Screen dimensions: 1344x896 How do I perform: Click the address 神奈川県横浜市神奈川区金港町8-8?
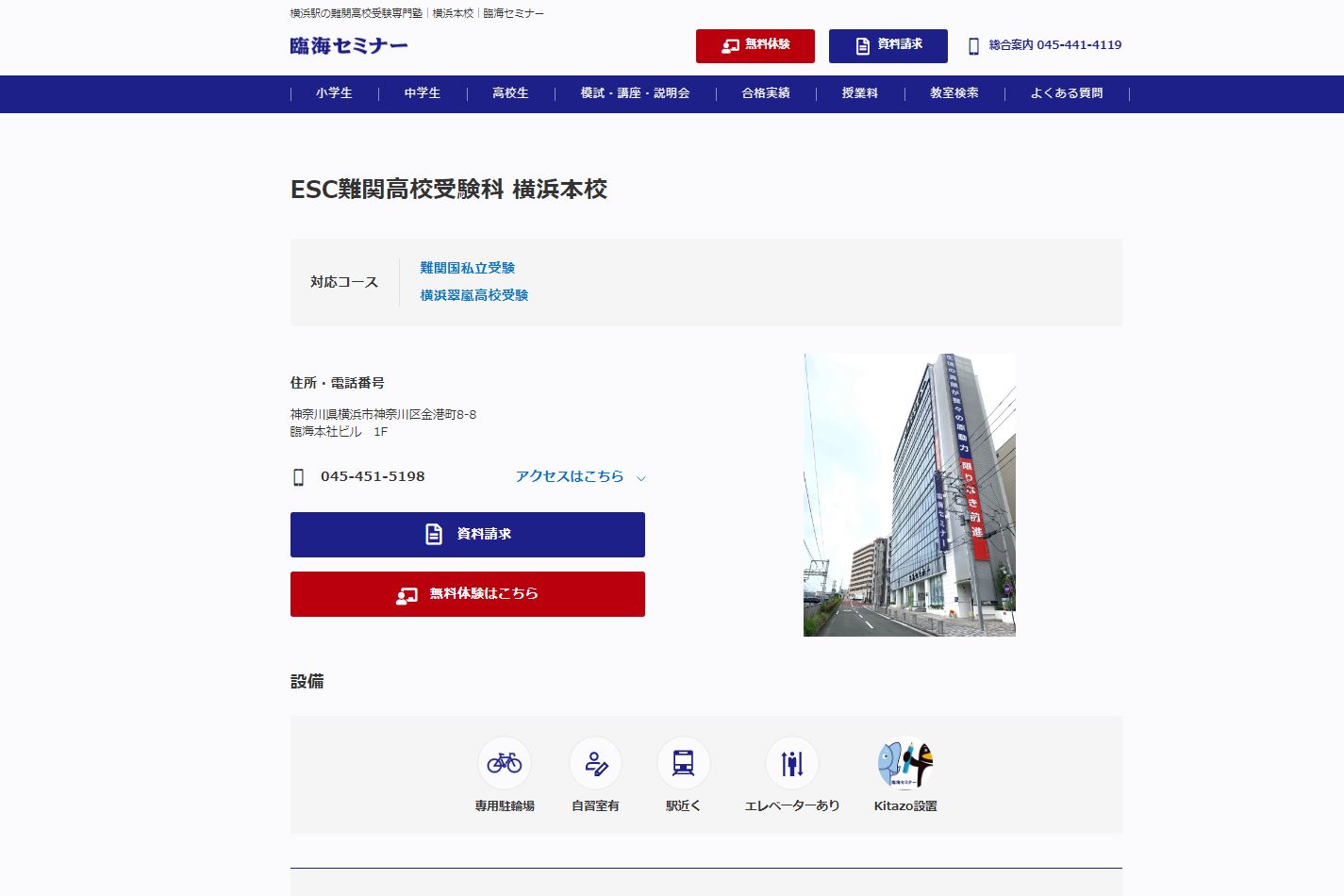click(x=383, y=414)
